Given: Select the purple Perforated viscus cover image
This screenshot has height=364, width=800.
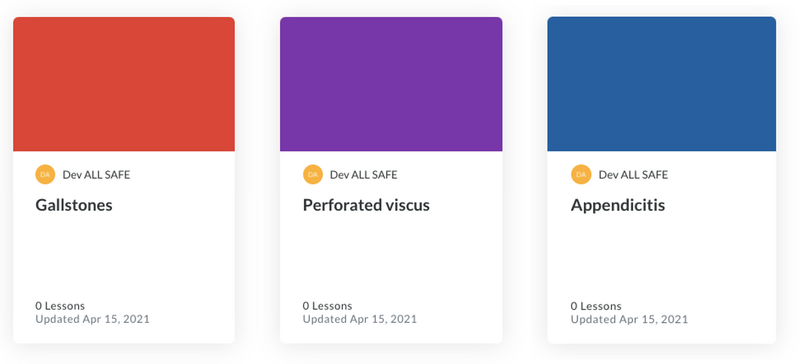Looking at the screenshot, I should pos(391,84).
